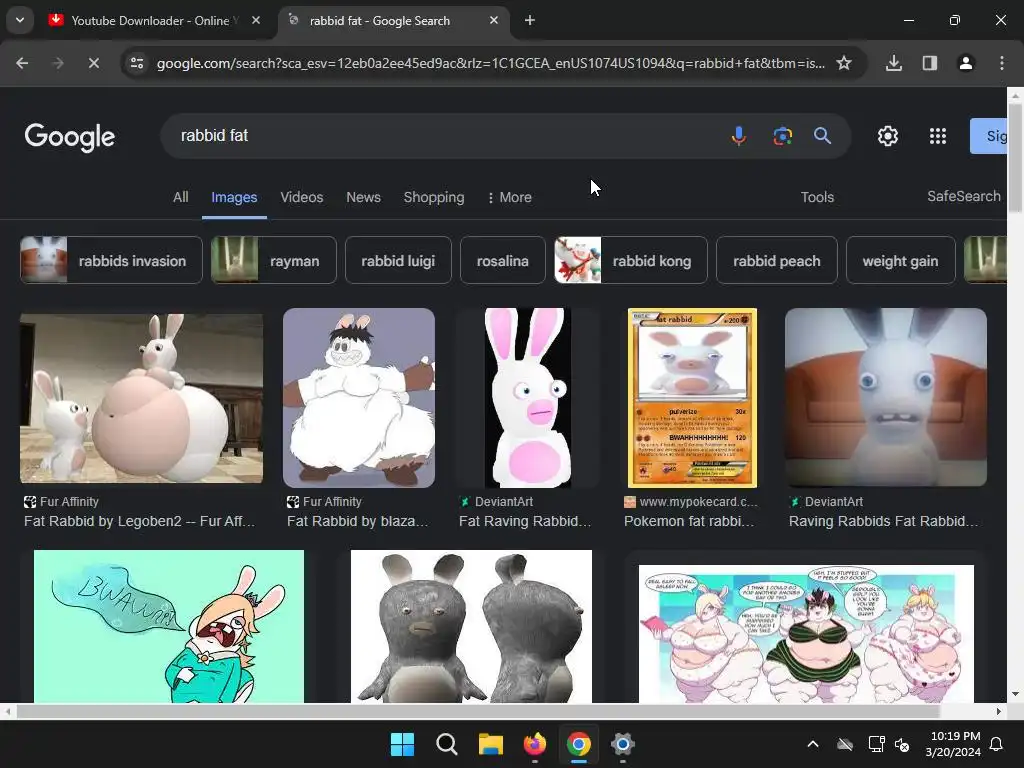Image resolution: width=1024 pixels, height=768 pixels.
Task: Filter by rabbids invasion chip
Action: pyautogui.click(x=111, y=261)
